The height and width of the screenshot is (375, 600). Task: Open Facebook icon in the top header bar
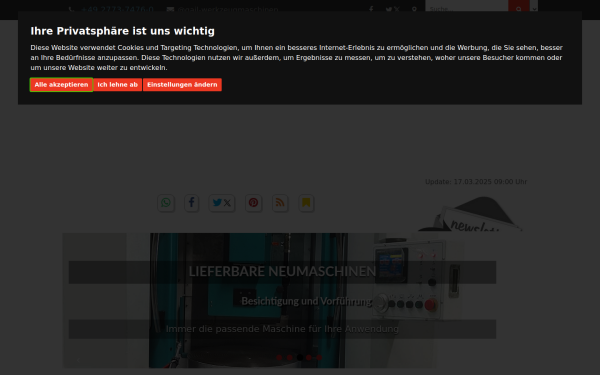(371, 9)
